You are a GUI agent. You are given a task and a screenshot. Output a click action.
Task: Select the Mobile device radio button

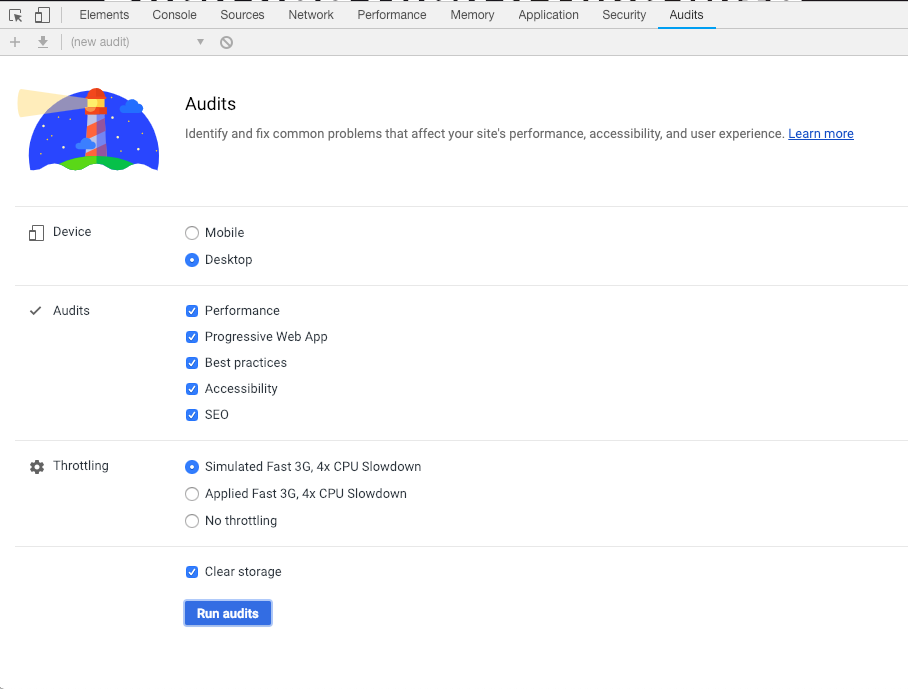click(192, 233)
